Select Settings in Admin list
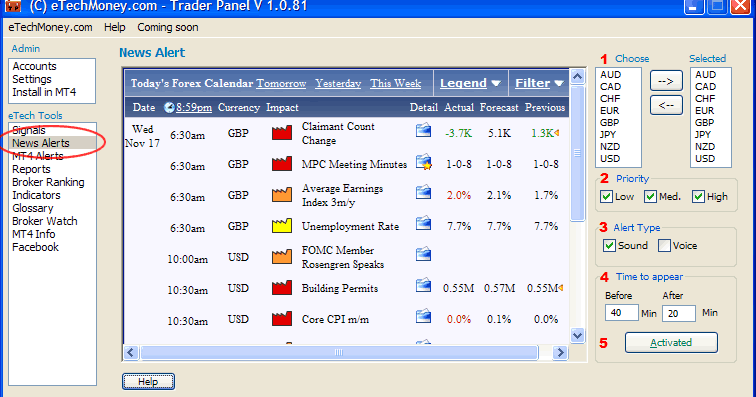This screenshot has width=756, height=397. coord(32,79)
